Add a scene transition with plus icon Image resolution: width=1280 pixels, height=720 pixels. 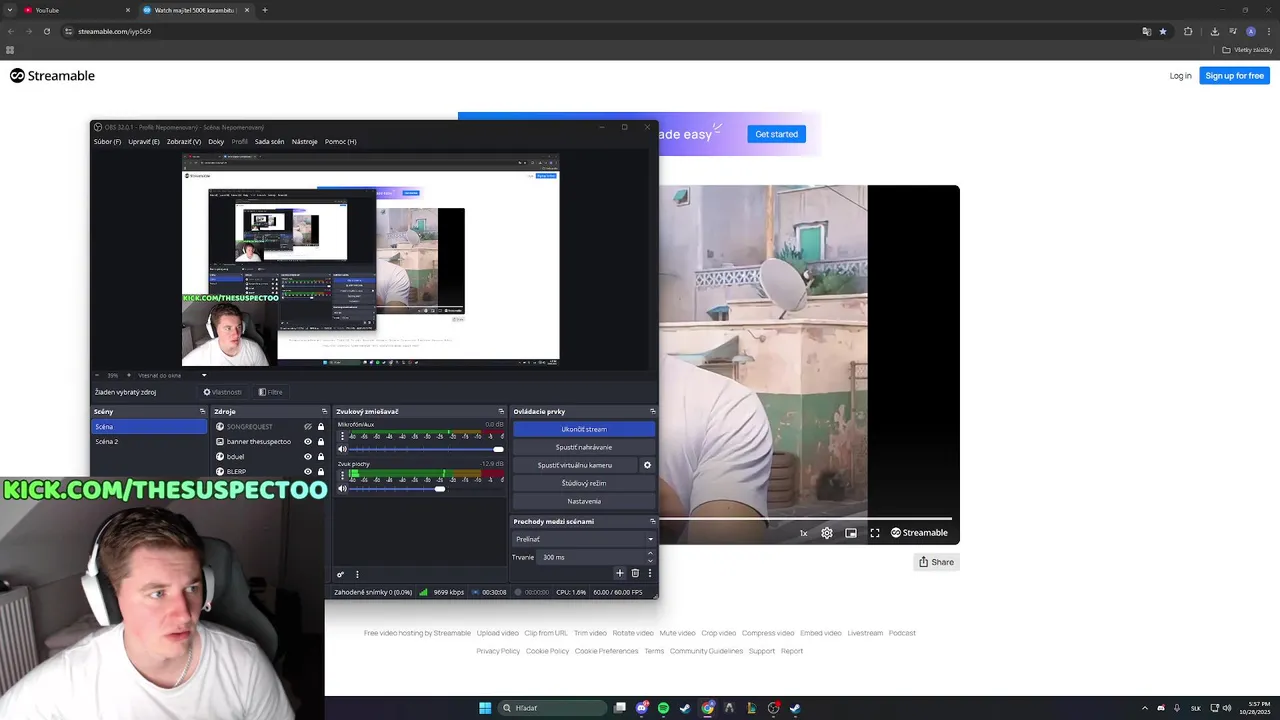(619, 573)
